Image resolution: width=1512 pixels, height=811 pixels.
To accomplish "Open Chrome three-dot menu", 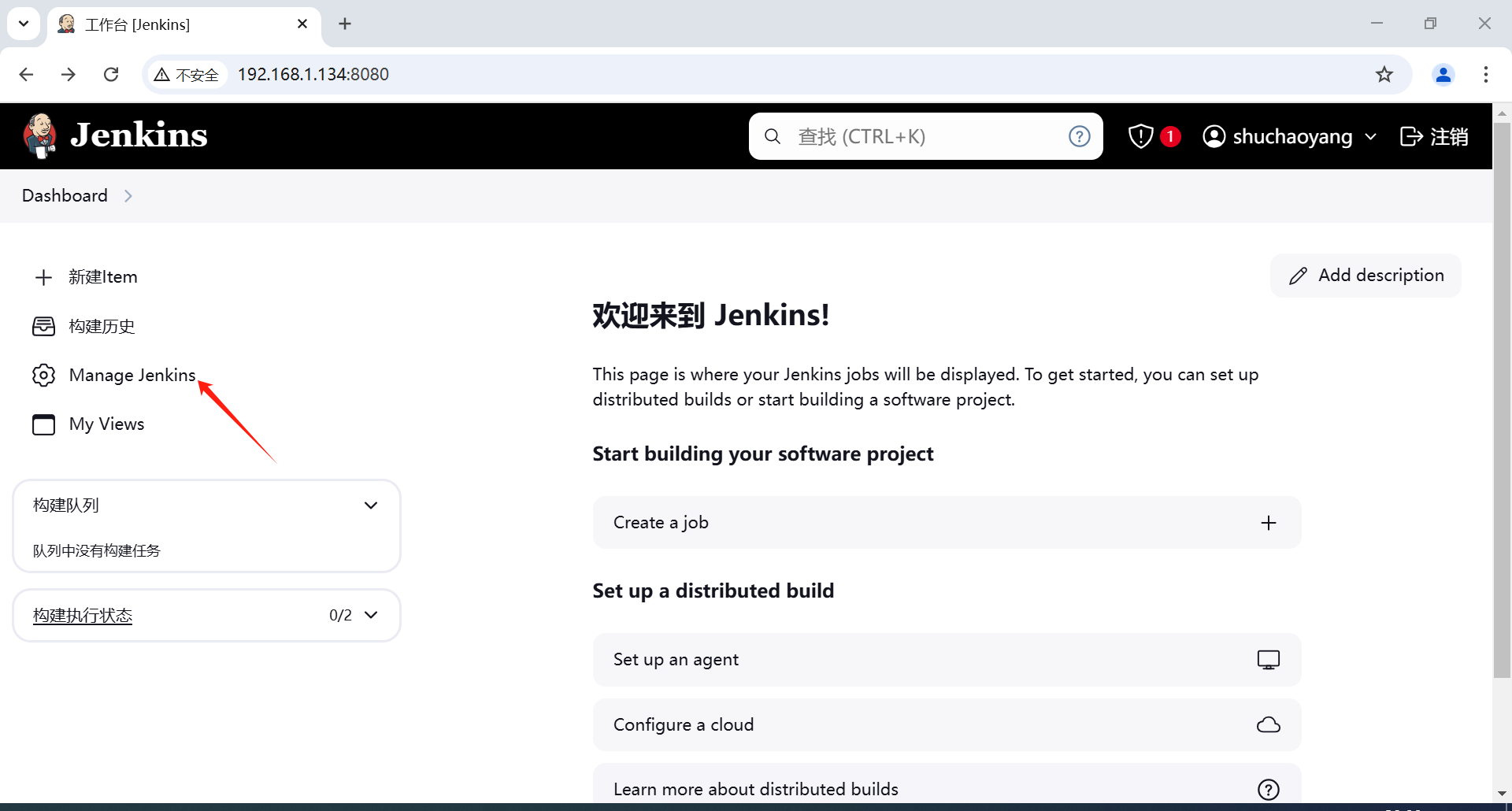I will pos(1485,74).
